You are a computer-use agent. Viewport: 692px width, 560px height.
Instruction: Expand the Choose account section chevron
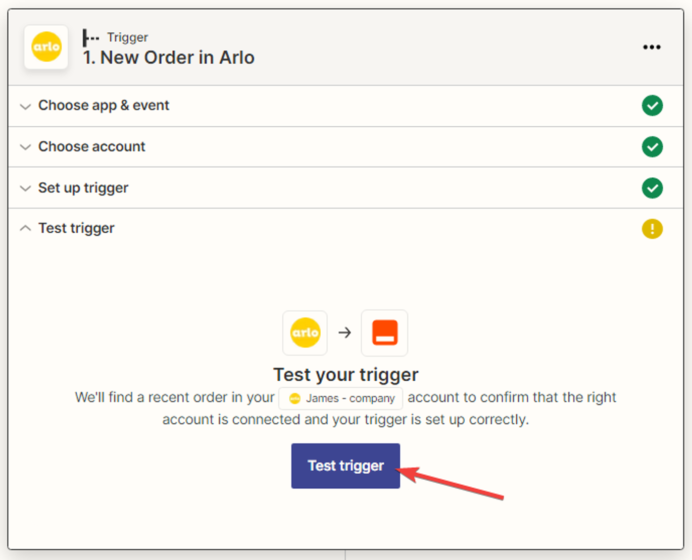coord(25,147)
